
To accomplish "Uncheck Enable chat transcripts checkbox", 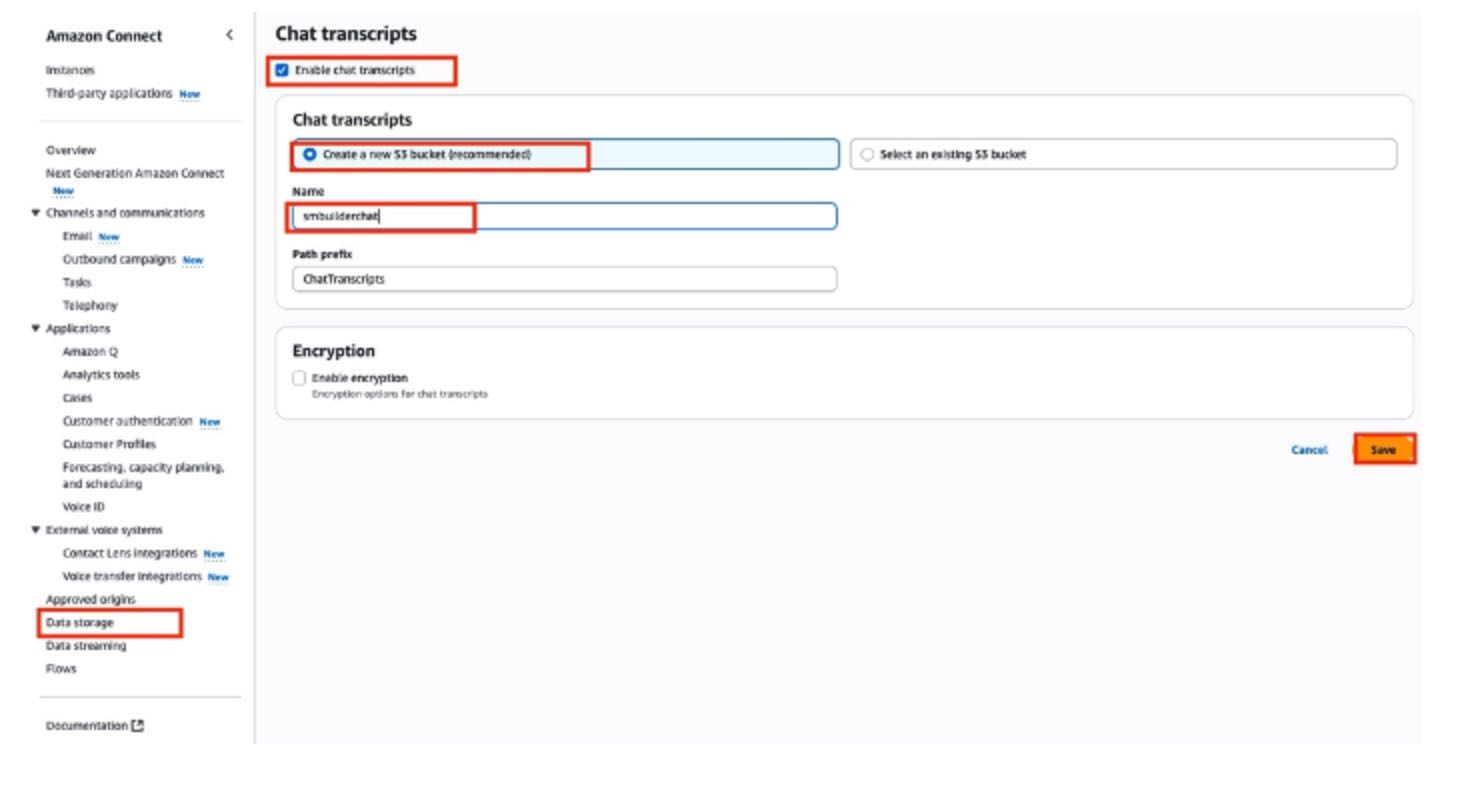I will pyautogui.click(x=282, y=70).
